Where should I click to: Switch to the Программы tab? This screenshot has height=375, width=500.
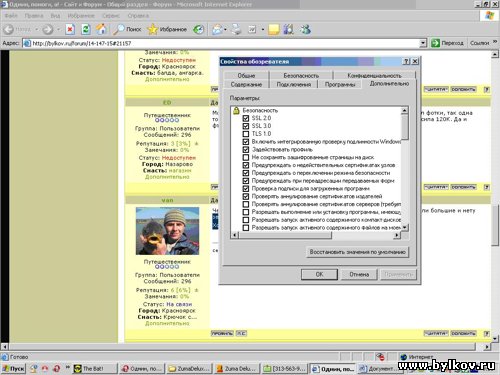pos(340,84)
